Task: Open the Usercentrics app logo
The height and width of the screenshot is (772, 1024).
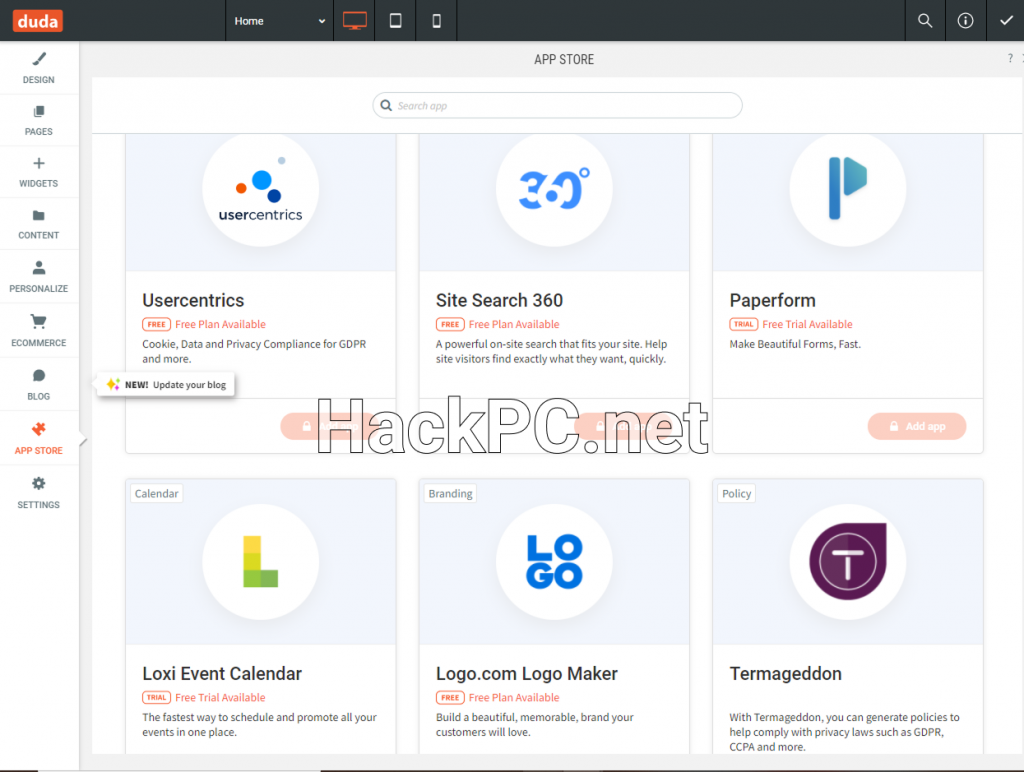Action: 261,189
